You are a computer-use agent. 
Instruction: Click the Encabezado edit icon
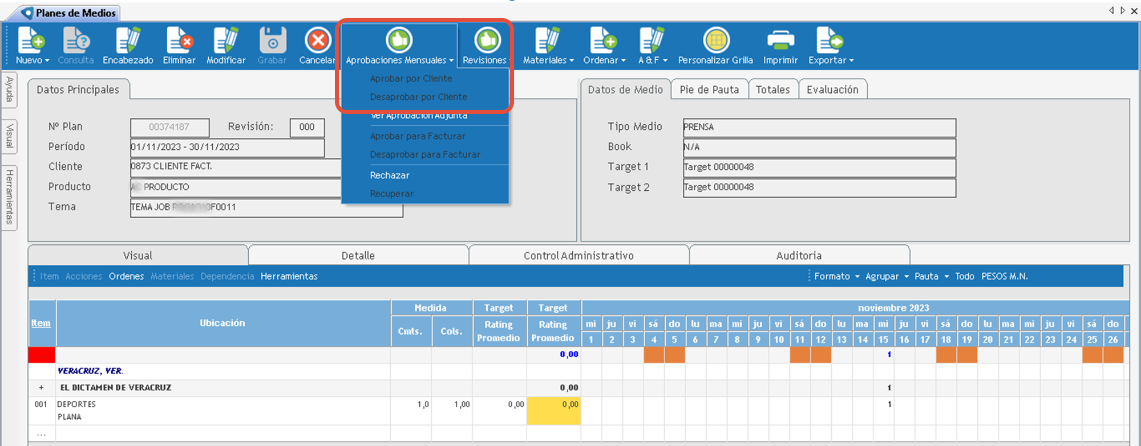[127, 39]
